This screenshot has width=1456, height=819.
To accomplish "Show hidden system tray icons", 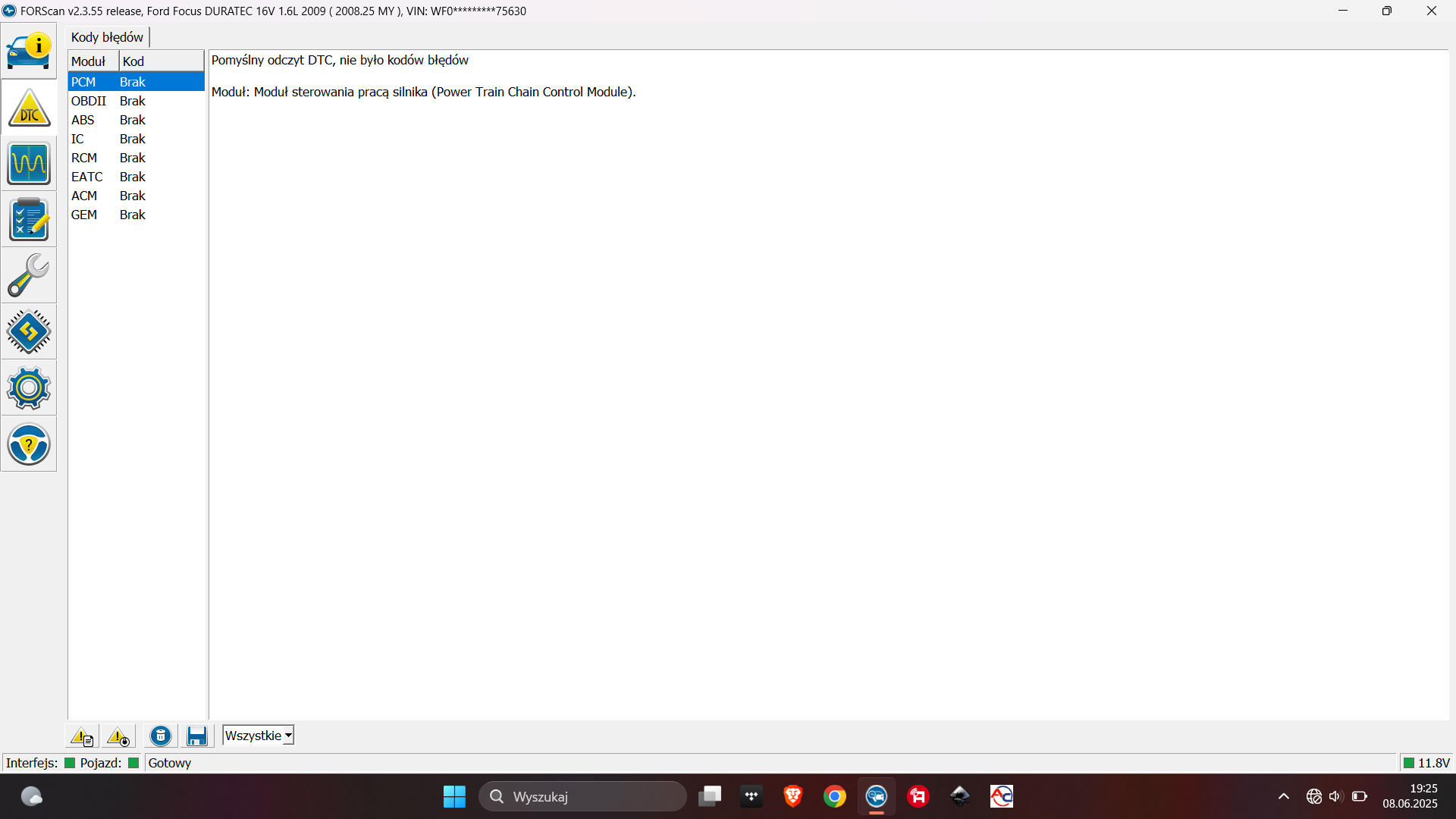I will pyautogui.click(x=1284, y=796).
